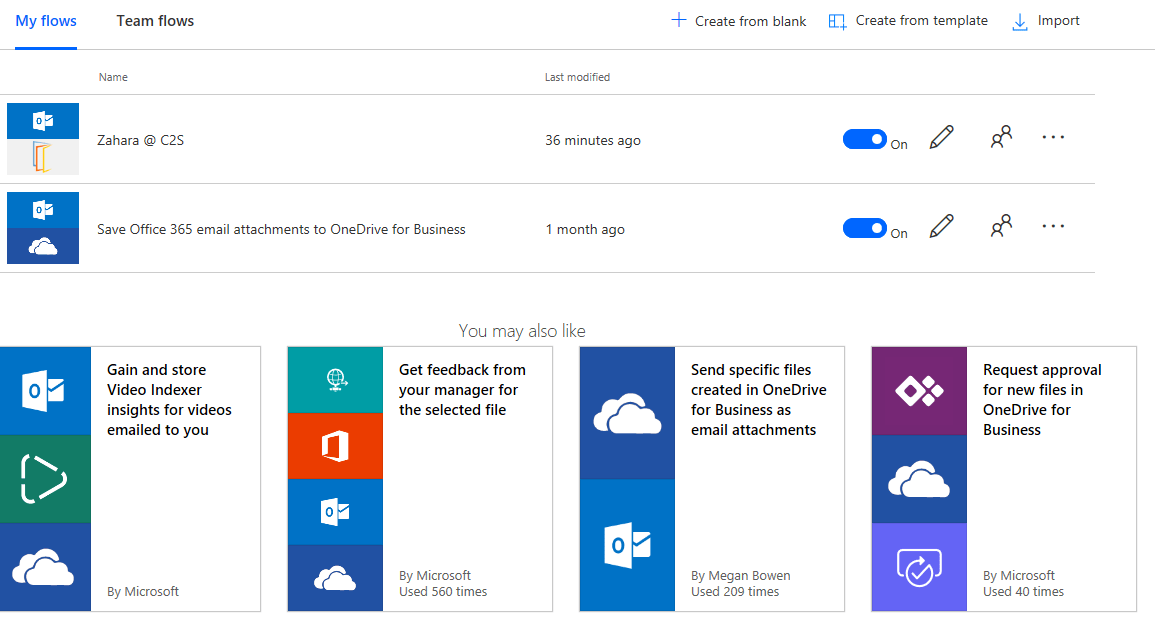The width and height of the screenshot is (1155, 628).
Task: Click OneDrive cloud icon on the Video Indexer card
Action: click(45, 567)
